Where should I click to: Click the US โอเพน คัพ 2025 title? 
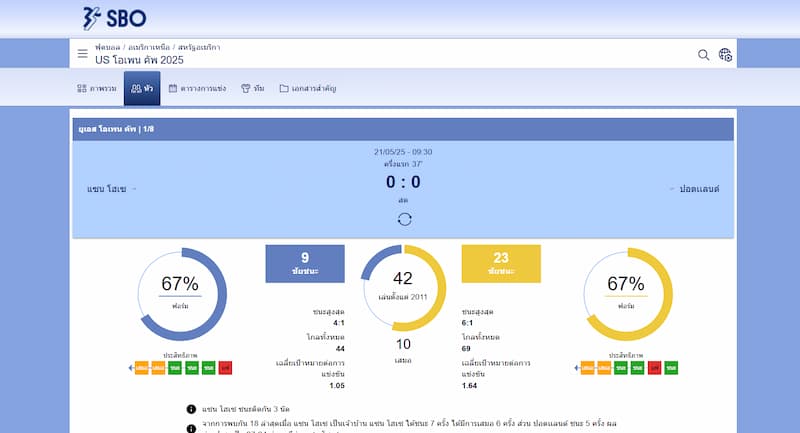pos(139,60)
